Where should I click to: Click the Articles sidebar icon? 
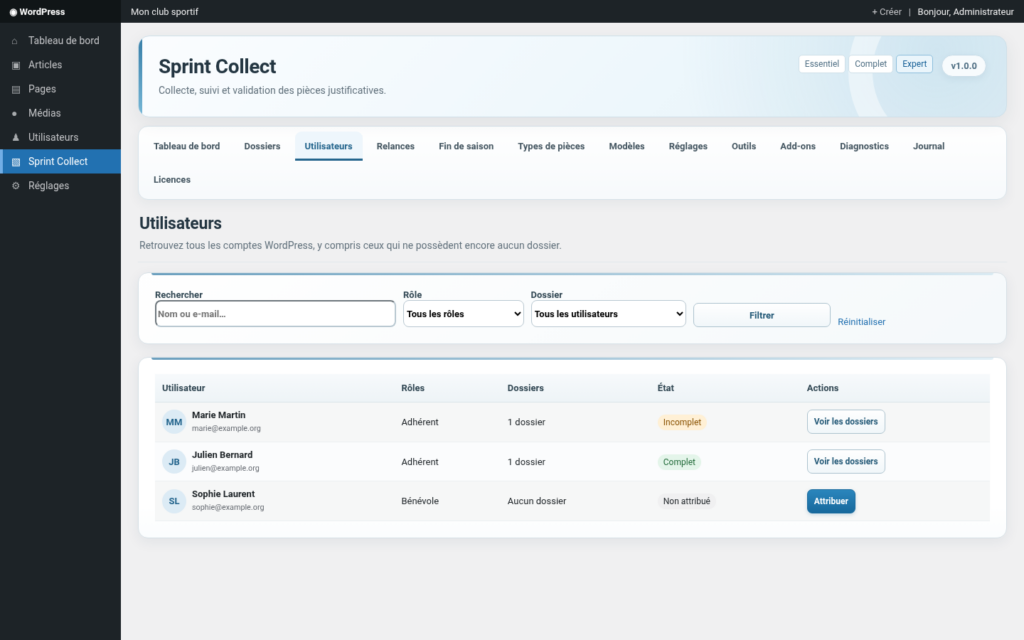(16, 65)
